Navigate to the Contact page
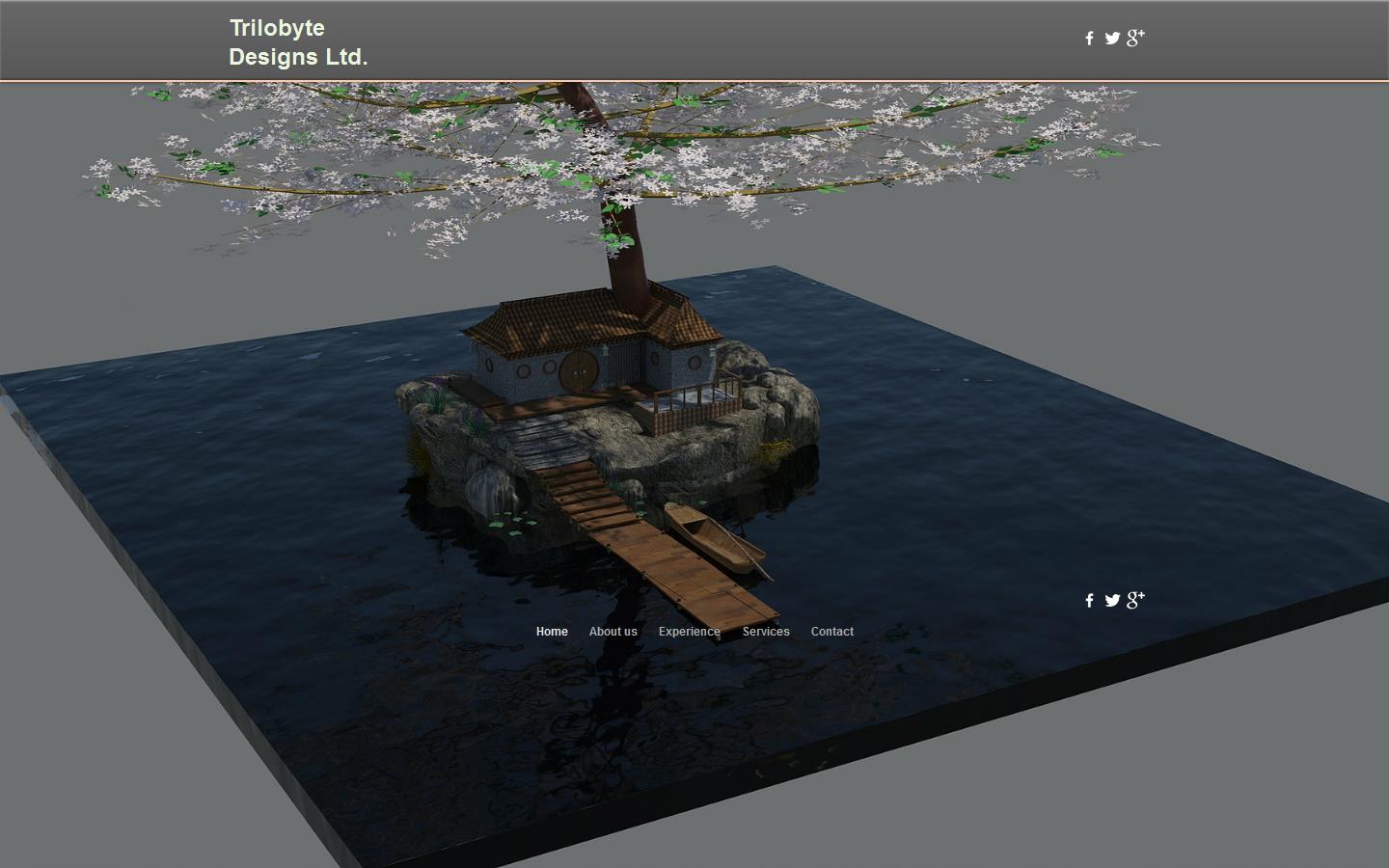 click(x=831, y=632)
